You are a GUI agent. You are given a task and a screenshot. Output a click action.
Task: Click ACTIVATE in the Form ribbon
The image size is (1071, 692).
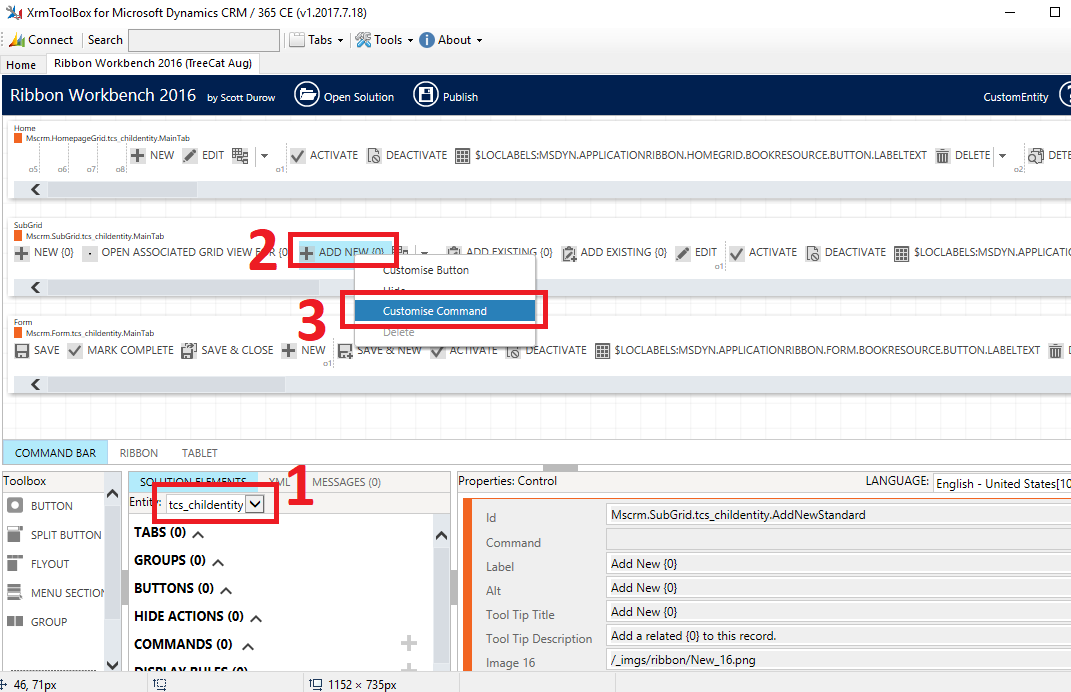464,350
